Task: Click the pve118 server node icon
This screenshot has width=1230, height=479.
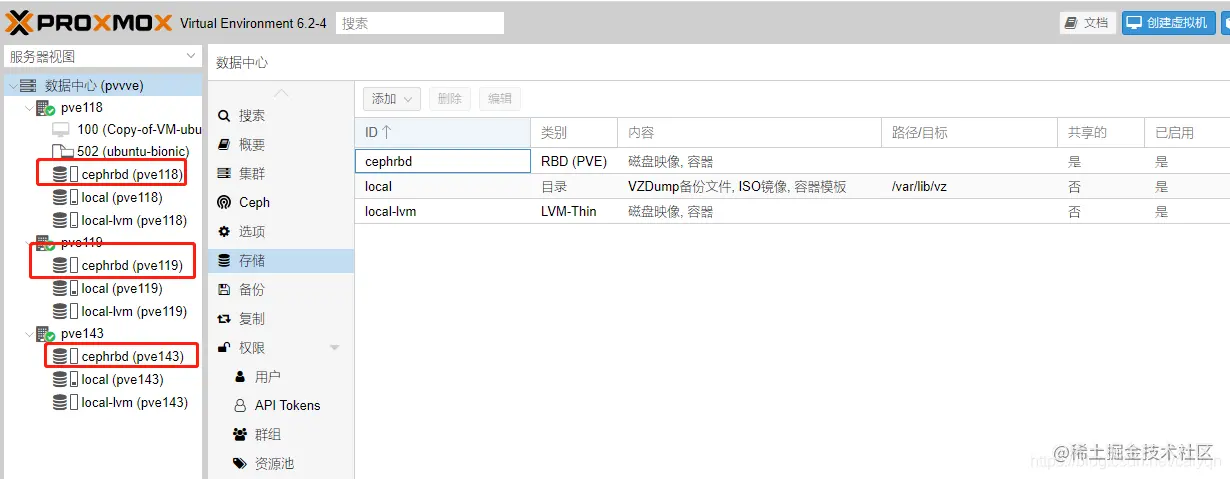Action: pos(45,107)
